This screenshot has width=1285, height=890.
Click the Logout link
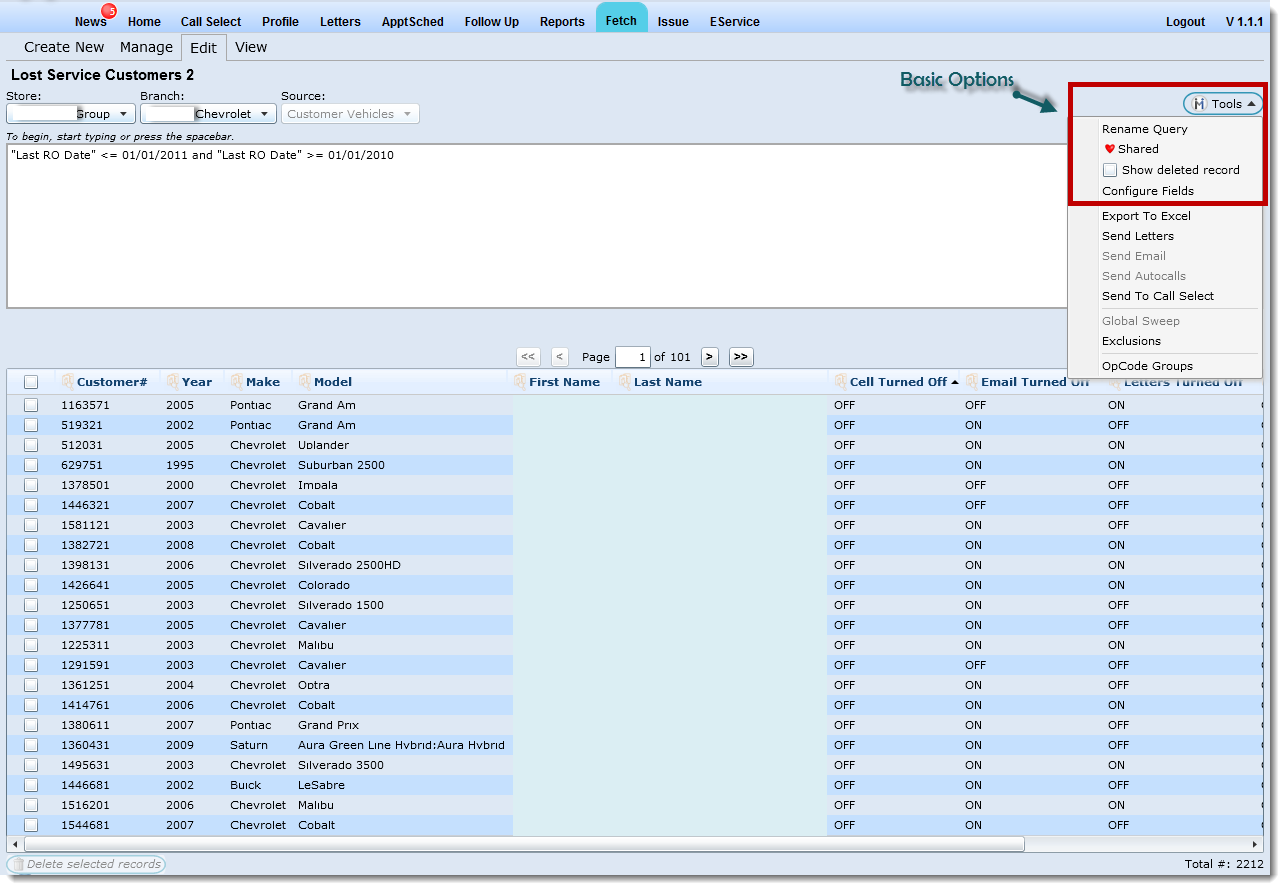click(1185, 22)
